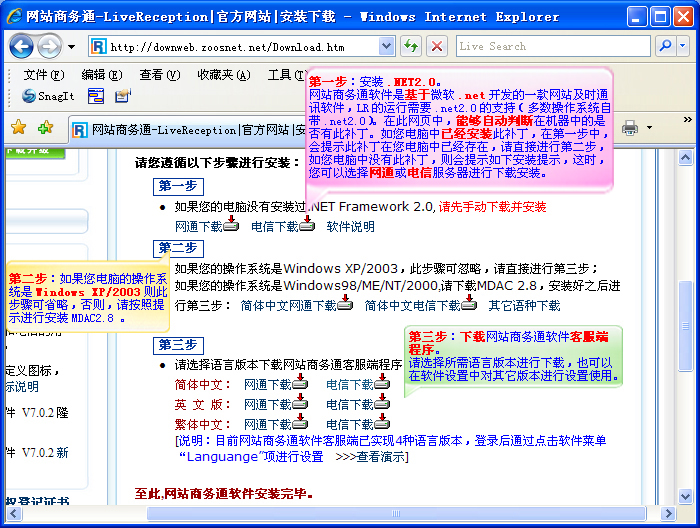Click the vertical scrollbar down arrow
The width and height of the screenshot is (700, 528).
point(688,498)
